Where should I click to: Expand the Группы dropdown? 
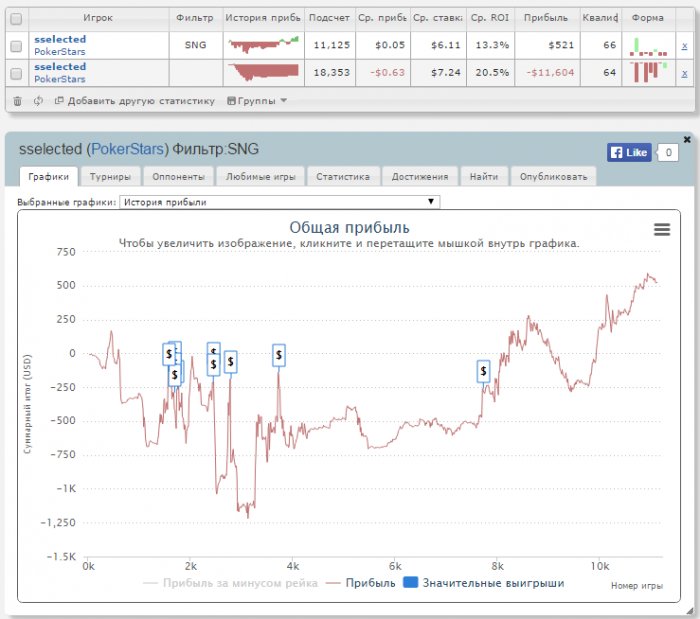pyautogui.click(x=257, y=101)
